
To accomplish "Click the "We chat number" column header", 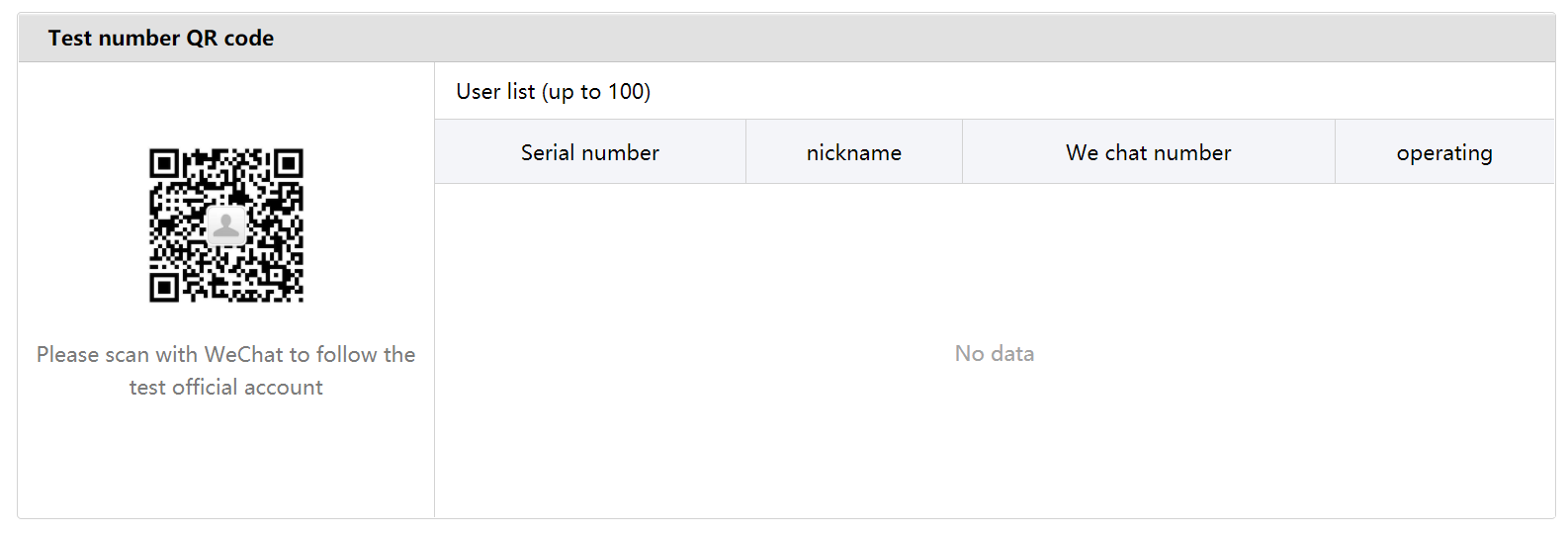I will (x=1149, y=152).
